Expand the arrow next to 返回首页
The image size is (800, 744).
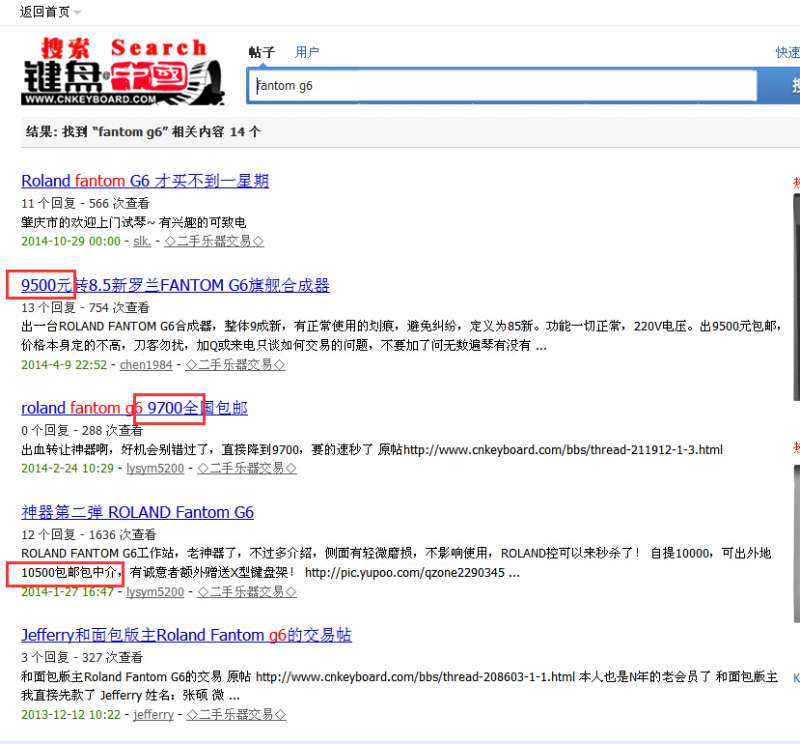pyautogui.click(x=78, y=12)
